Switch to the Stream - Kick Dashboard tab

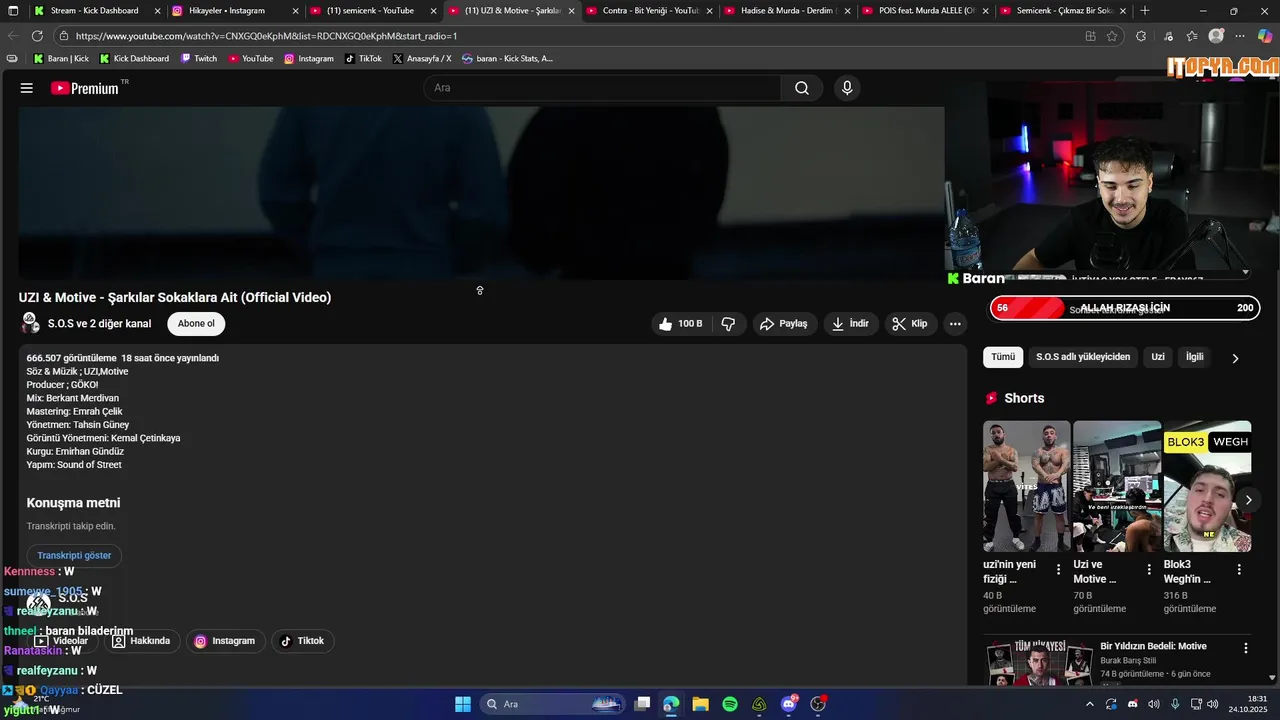[x=96, y=11]
